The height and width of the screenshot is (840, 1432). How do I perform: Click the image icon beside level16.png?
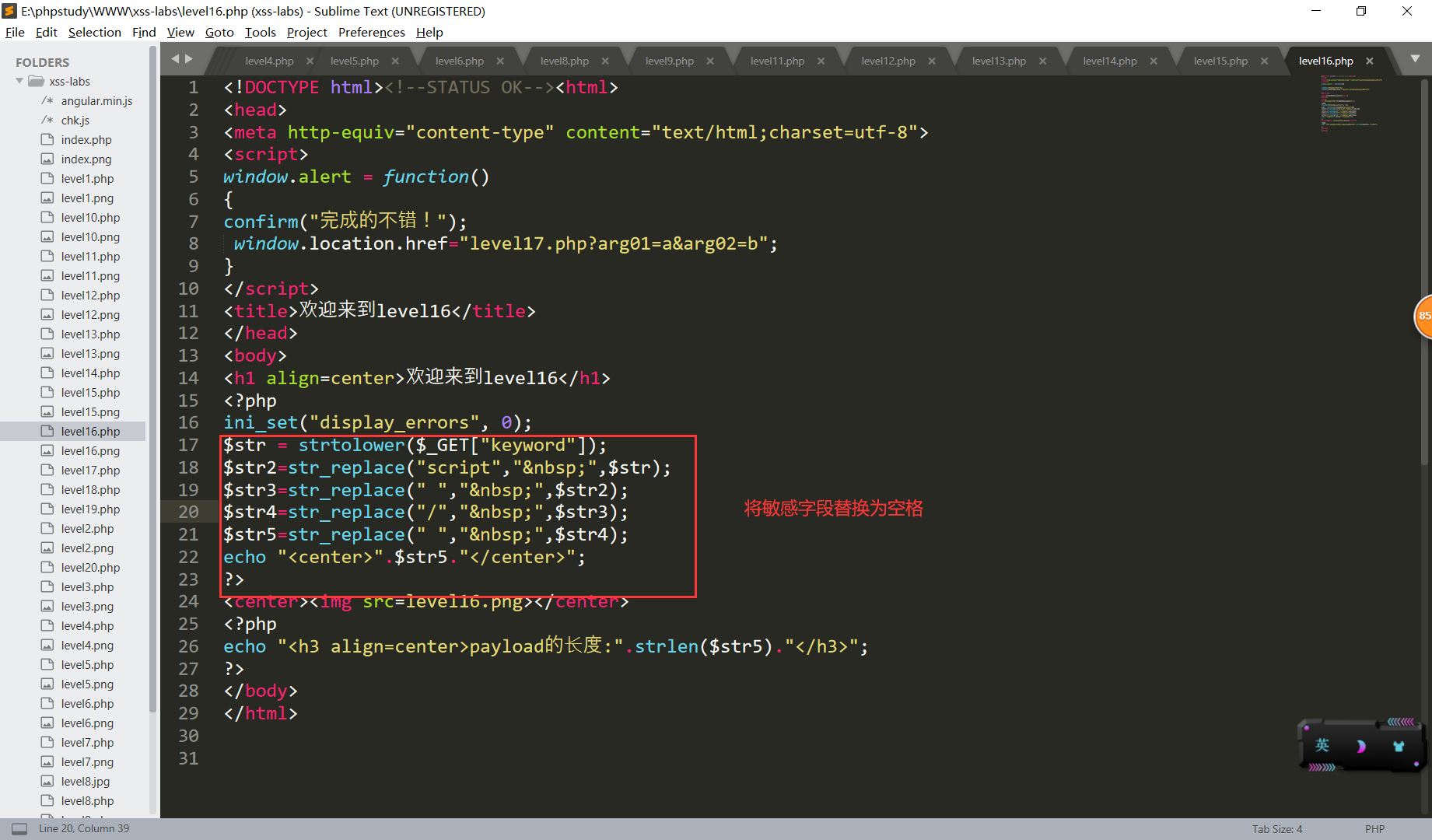coord(47,450)
